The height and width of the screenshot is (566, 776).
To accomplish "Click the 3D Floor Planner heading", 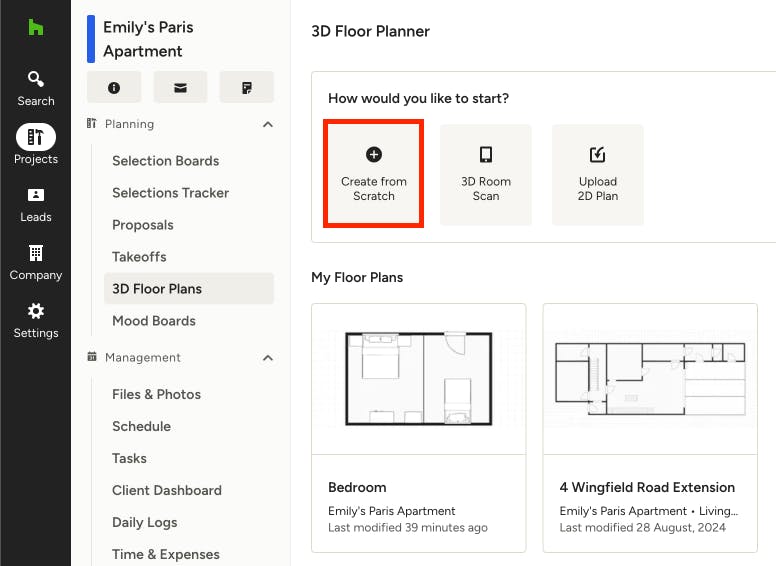I will [x=371, y=31].
